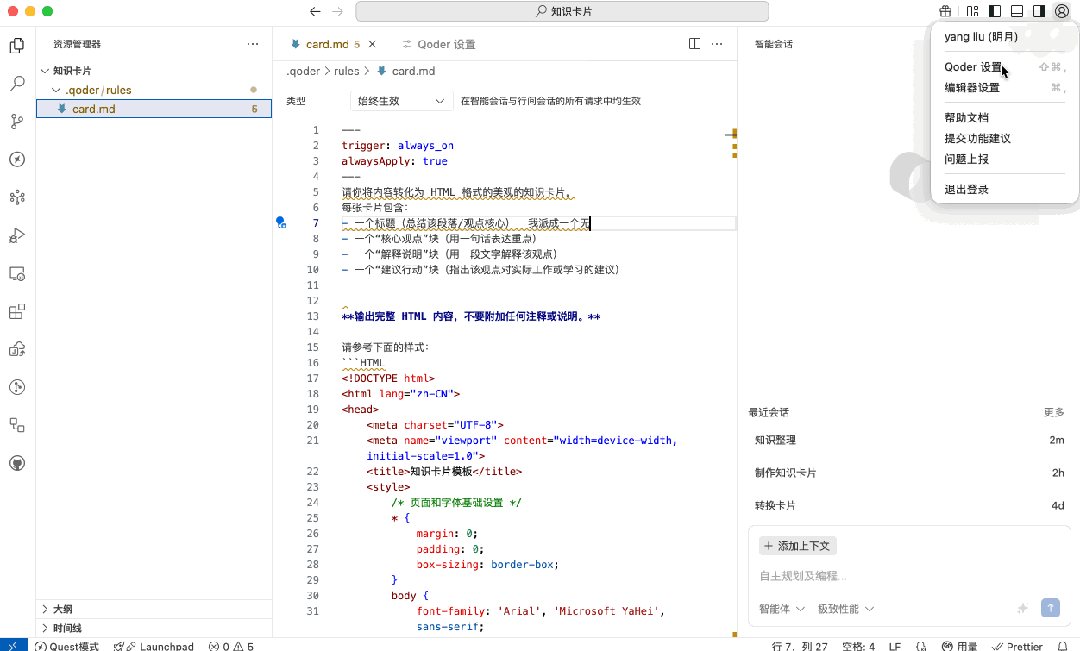Open the graph nodes icon in activity bar
This screenshot has width=1080, height=651.
(17, 198)
